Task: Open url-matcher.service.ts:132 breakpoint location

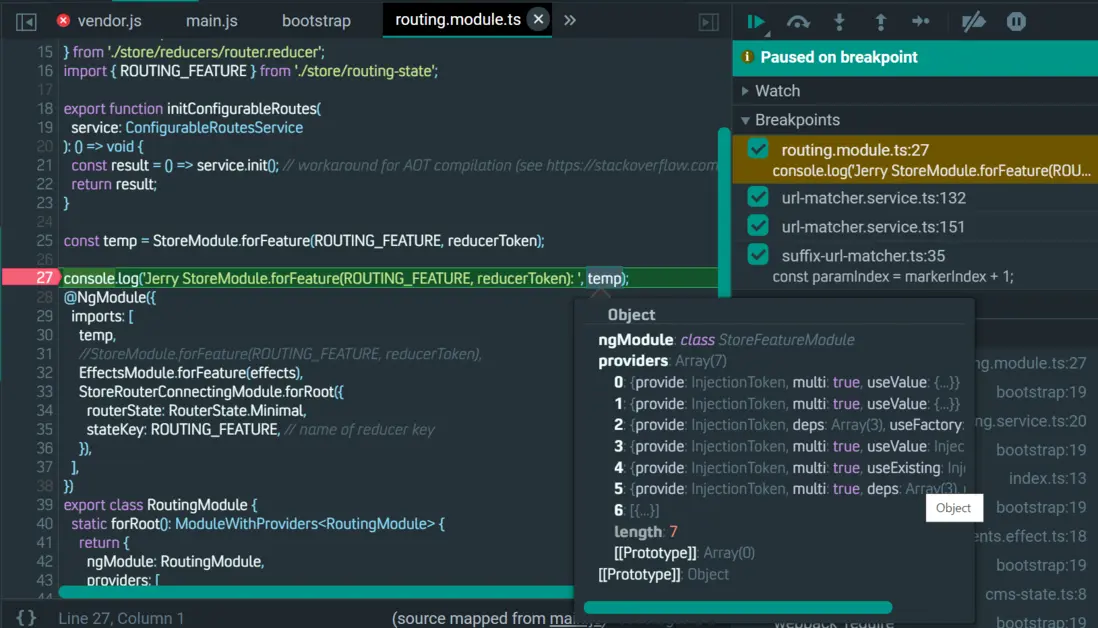Action: coord(873,198)
